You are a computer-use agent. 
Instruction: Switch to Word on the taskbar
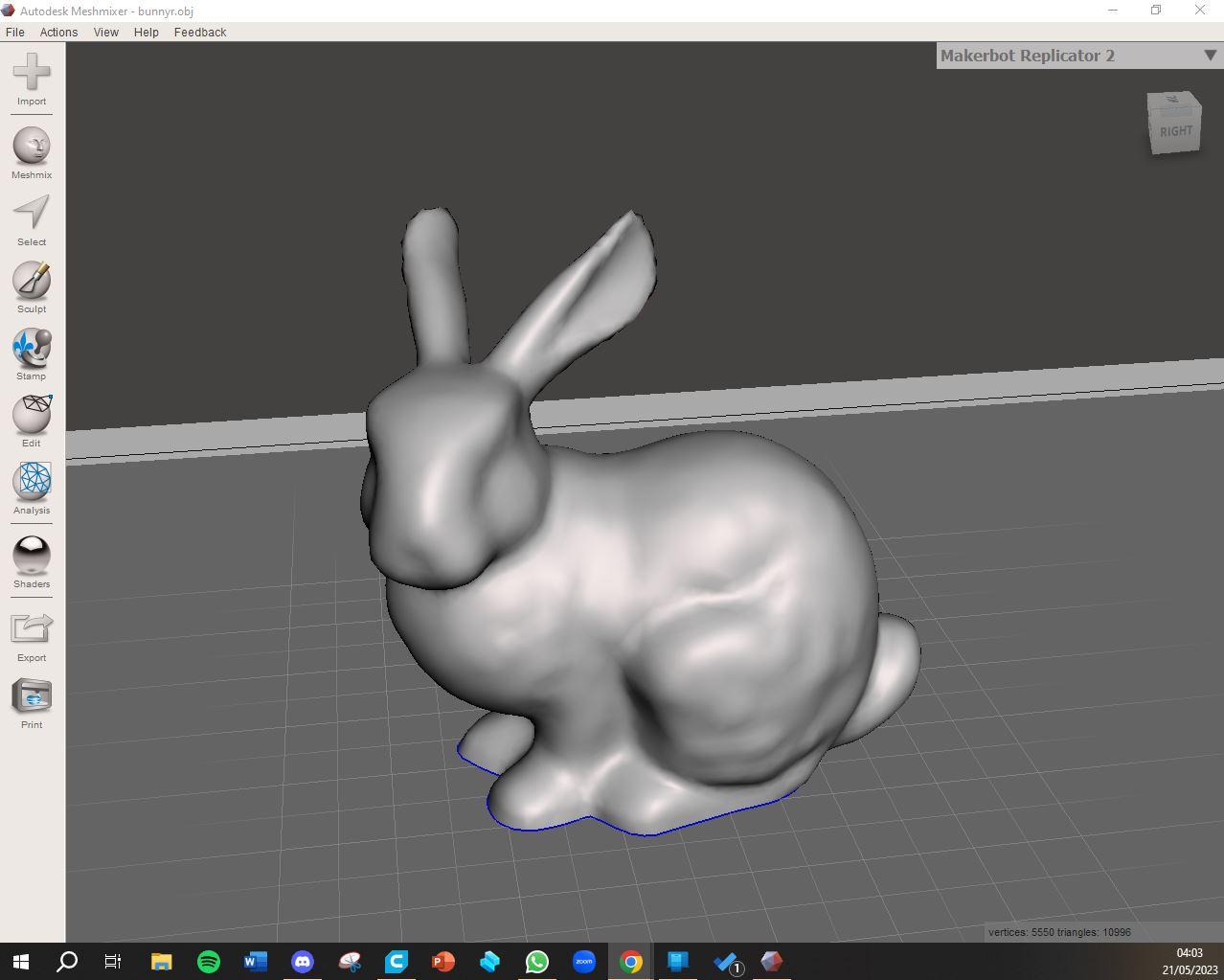coord(255,961)
